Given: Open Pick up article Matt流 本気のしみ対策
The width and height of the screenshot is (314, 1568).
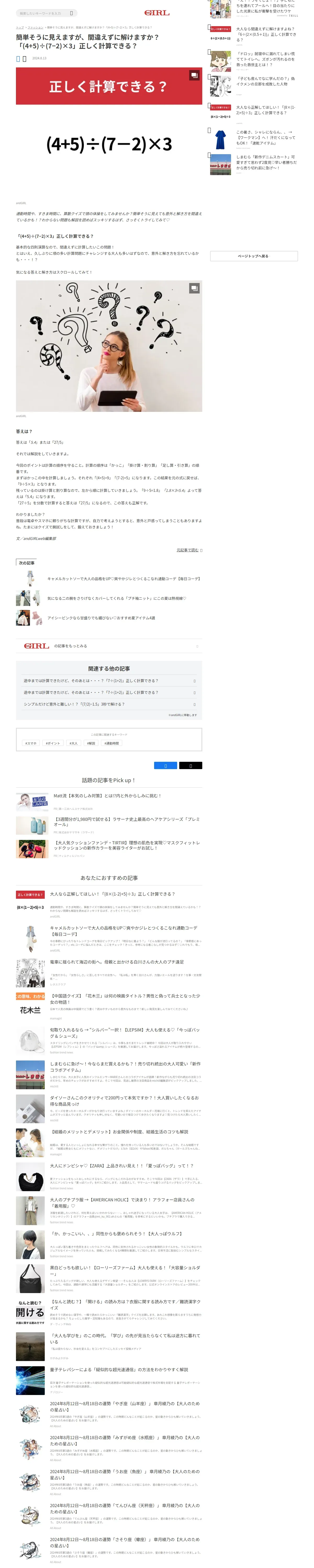Looking at the screenshot, I should (x=107, y=795).
